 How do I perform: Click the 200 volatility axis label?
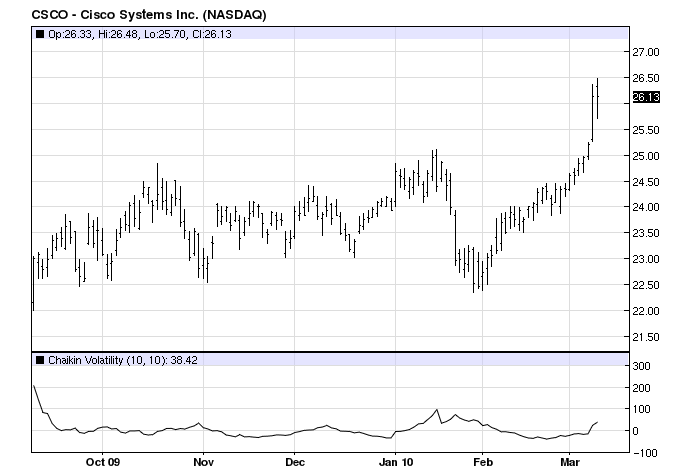pos(641,388)
